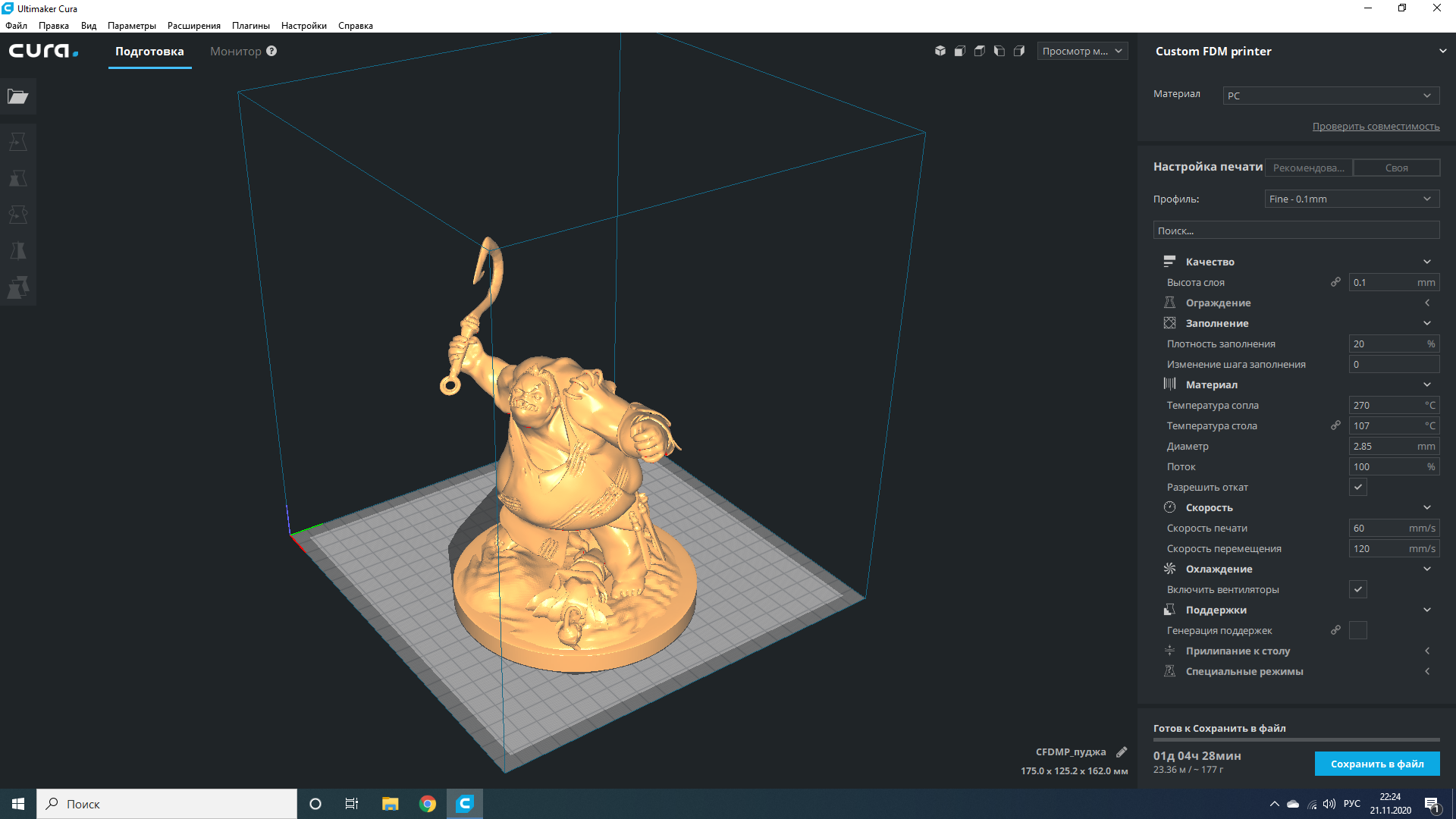Click the Заполнение category icon

point(1169,323)
